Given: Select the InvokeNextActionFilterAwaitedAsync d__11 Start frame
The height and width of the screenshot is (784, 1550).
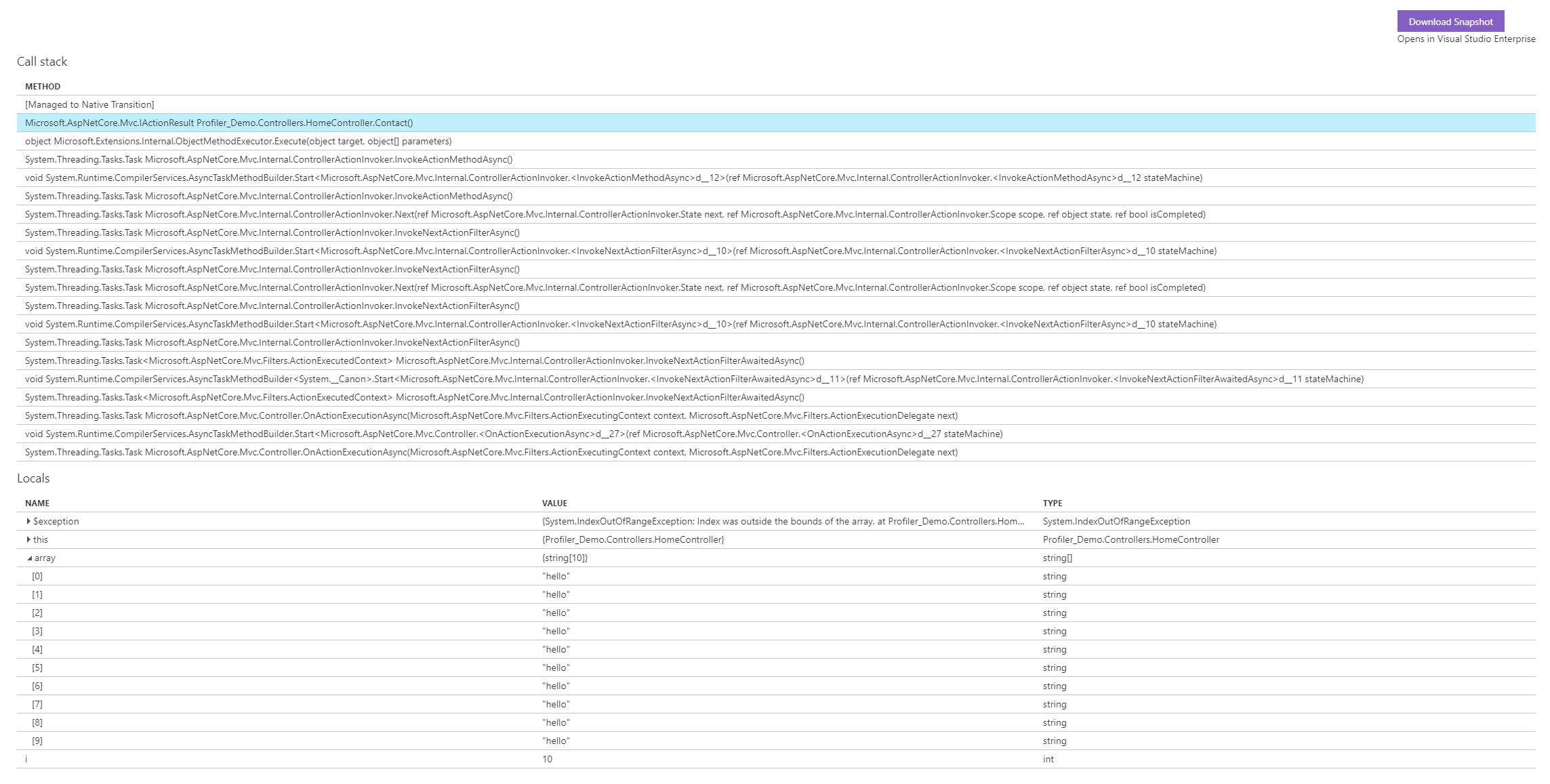Looking at the screenshot, I should [x=693, y=379].
